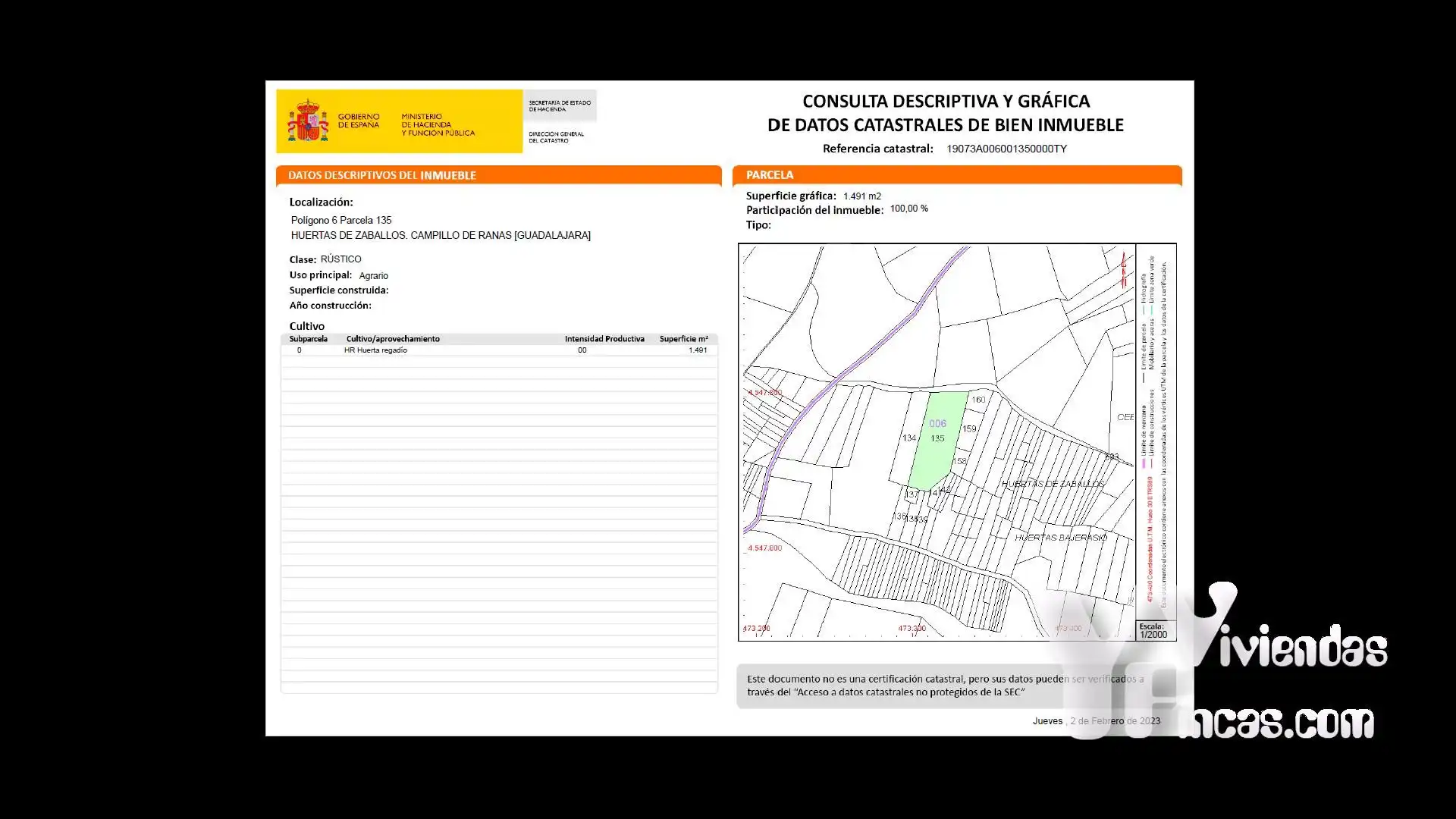Click the 'Intensidad Productiva' column header

click(x=604, y=339)
